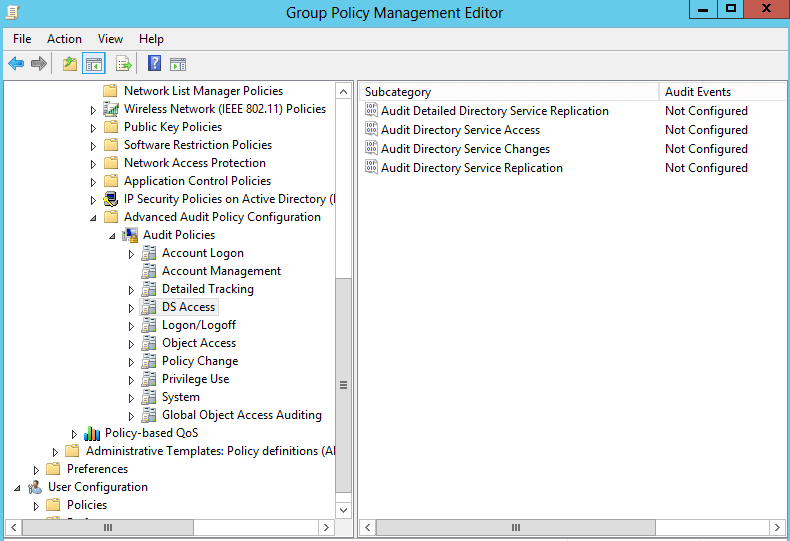This screenshot has width=790, height=541.
Task: Collapse the User Configuration node
Action: [x=18, y=488]
